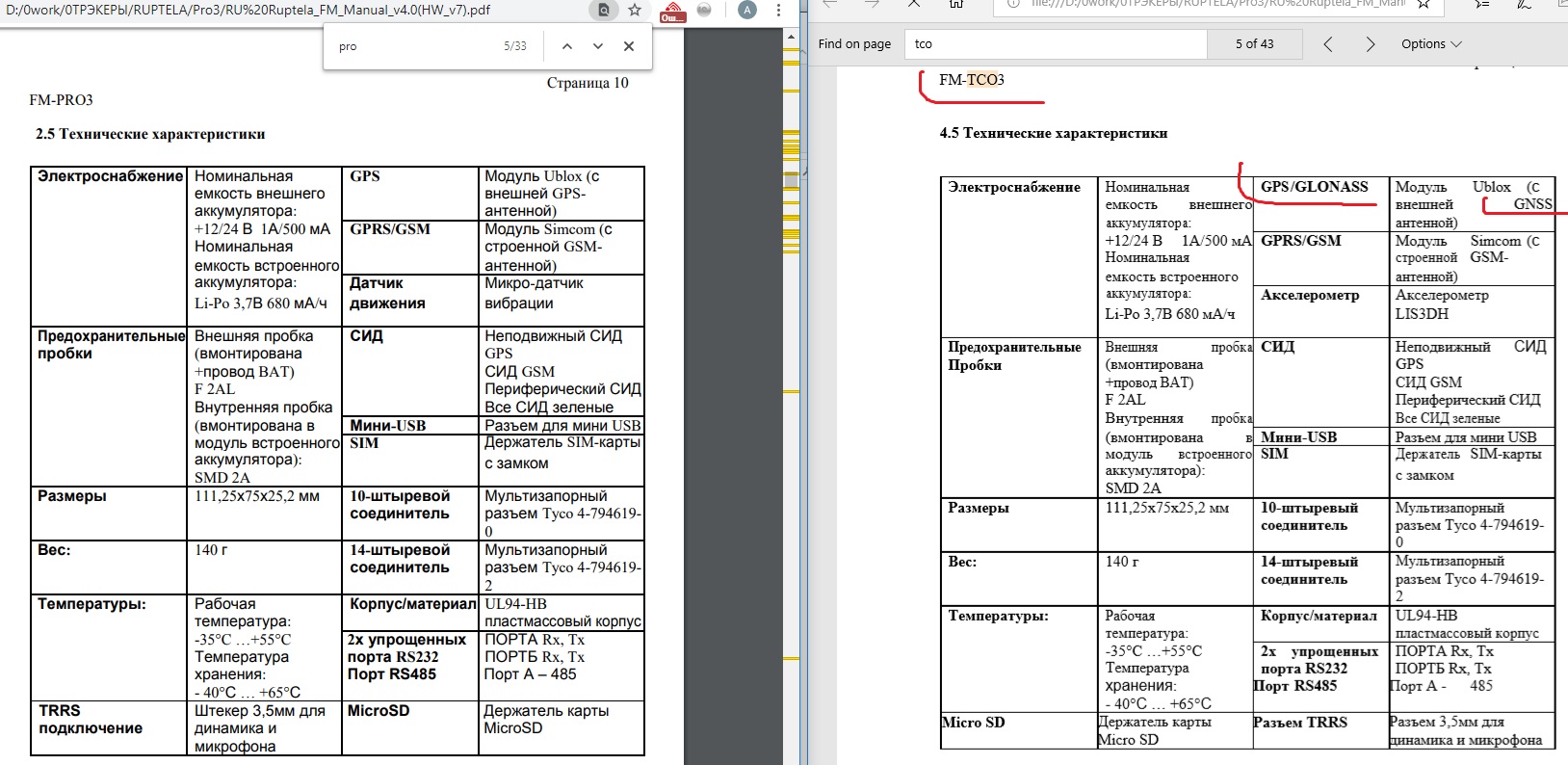Go to previous 'tco' result in Edge
The width and height of the screenshot is (1568, 765).
(1328, 44)
